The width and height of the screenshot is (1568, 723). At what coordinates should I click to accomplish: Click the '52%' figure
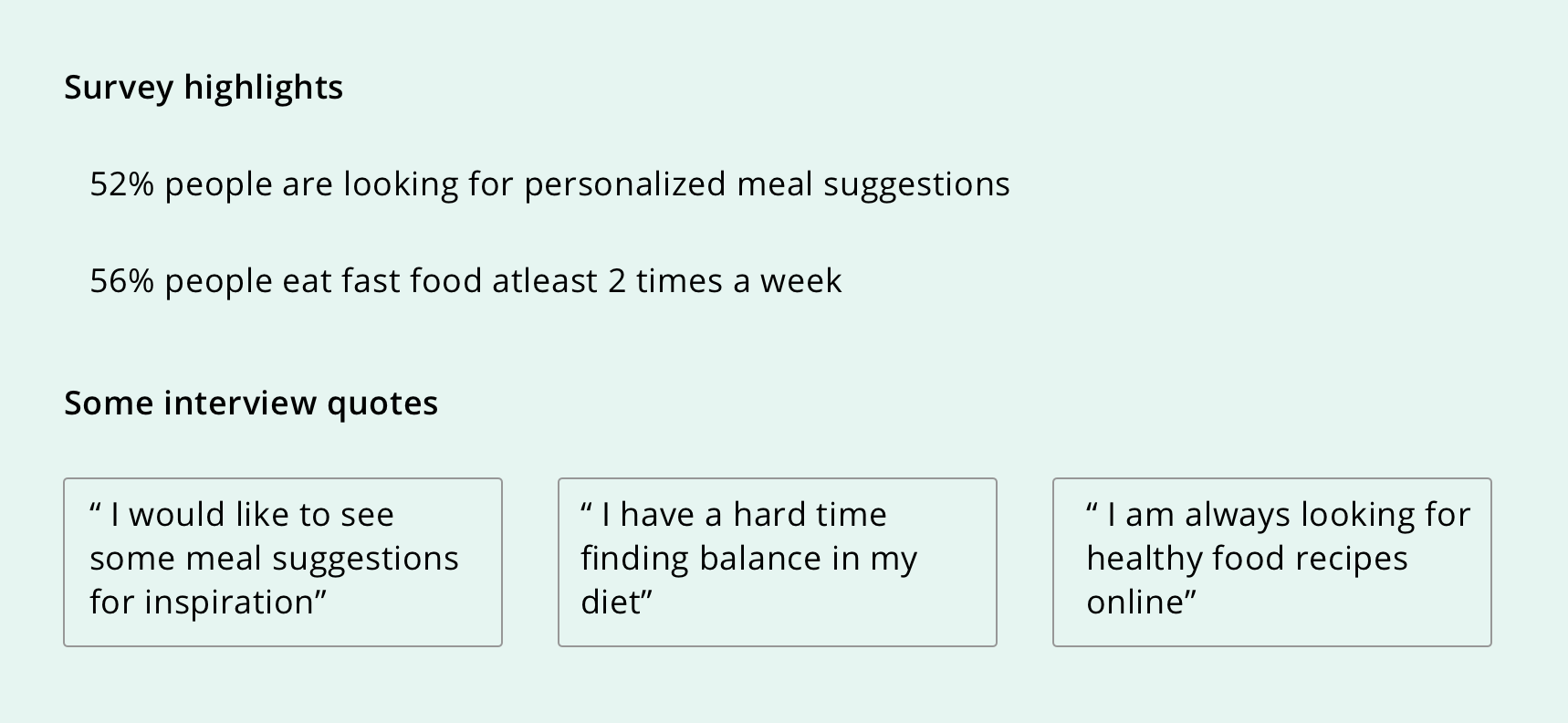point(122,185)
